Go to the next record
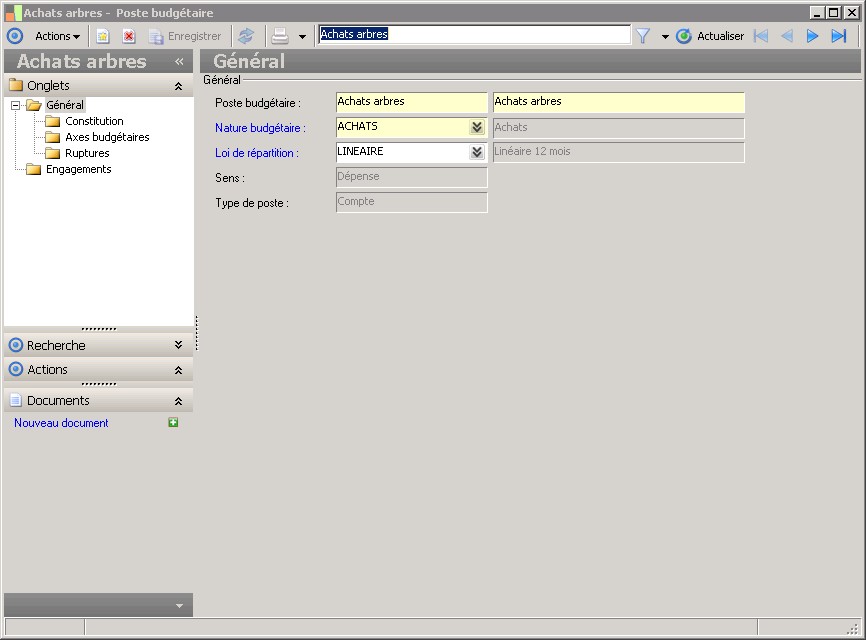 (x=813, y=36)
